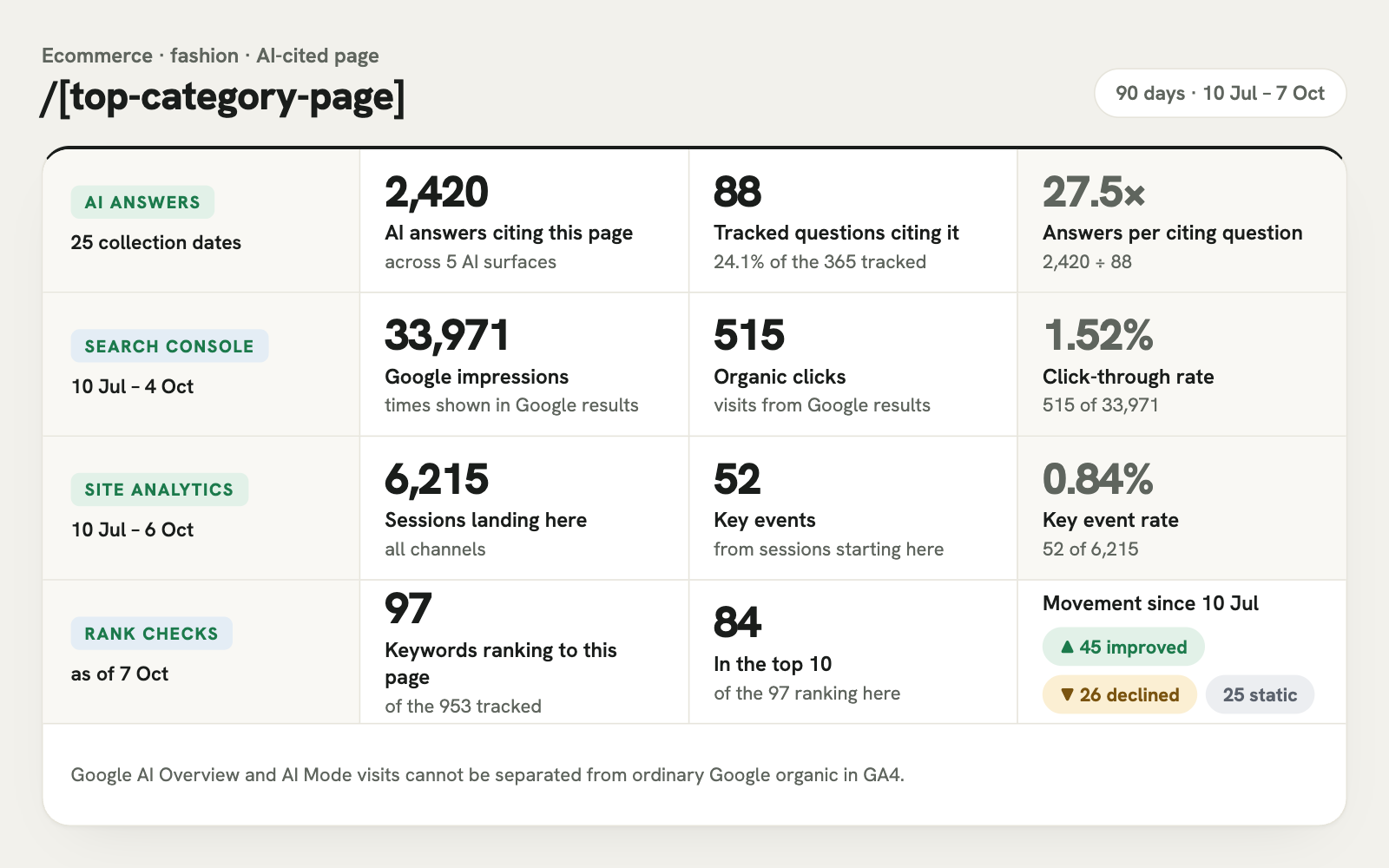Click the 'as of 7 Oct' text
The width and height of the screenshot is (1389, 868).
click(x=120, y=674)
